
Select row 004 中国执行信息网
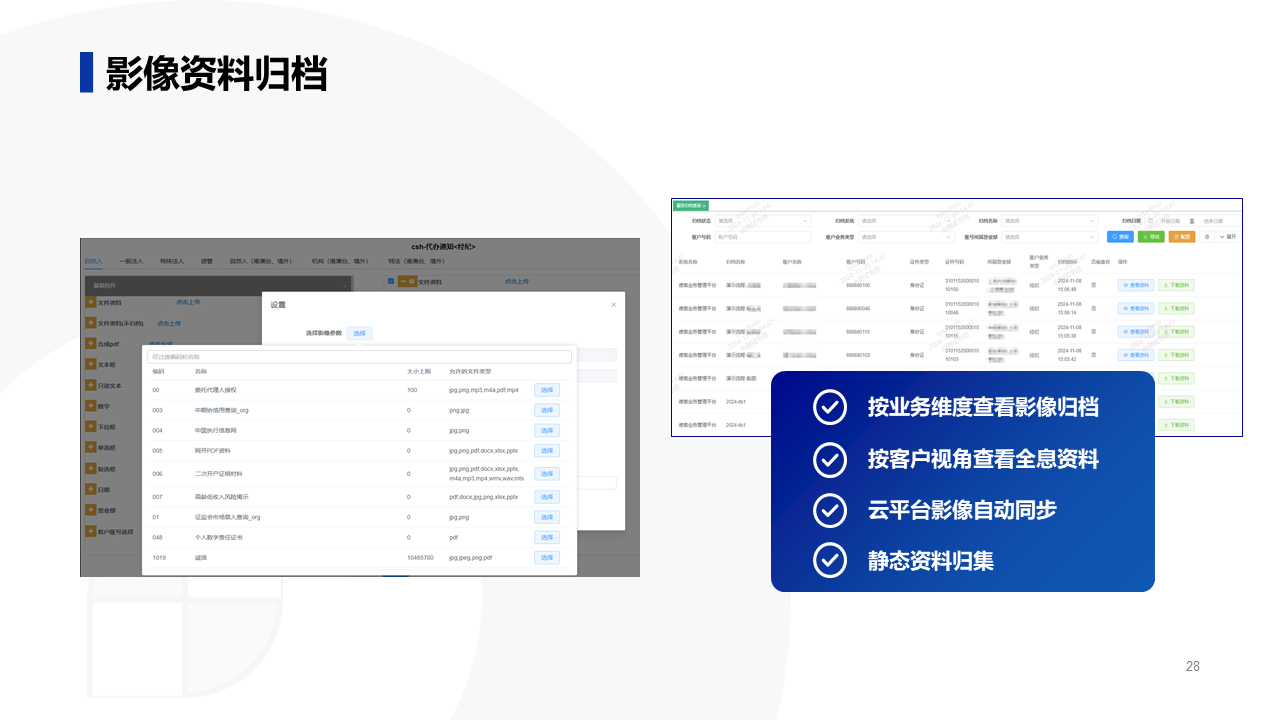click(546, 430)
